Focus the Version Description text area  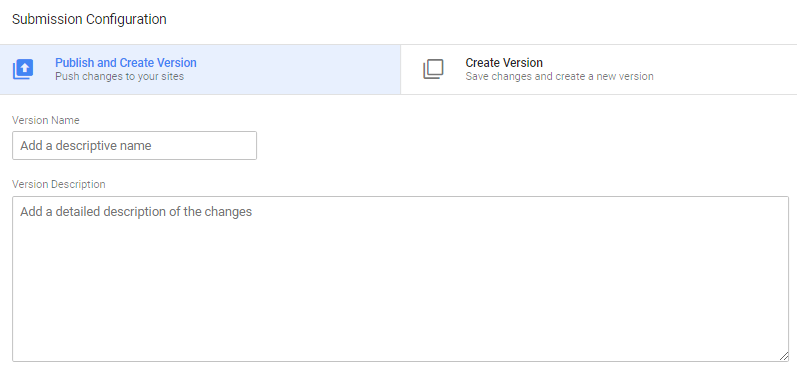(x=401, y=279)
